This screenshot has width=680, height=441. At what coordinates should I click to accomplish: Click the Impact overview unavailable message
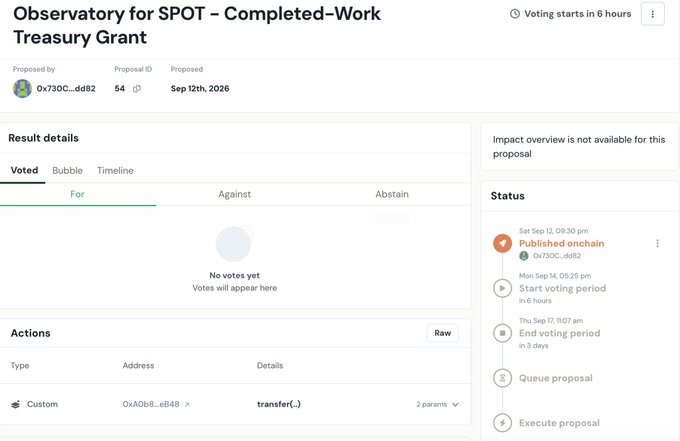pos(579,147)
